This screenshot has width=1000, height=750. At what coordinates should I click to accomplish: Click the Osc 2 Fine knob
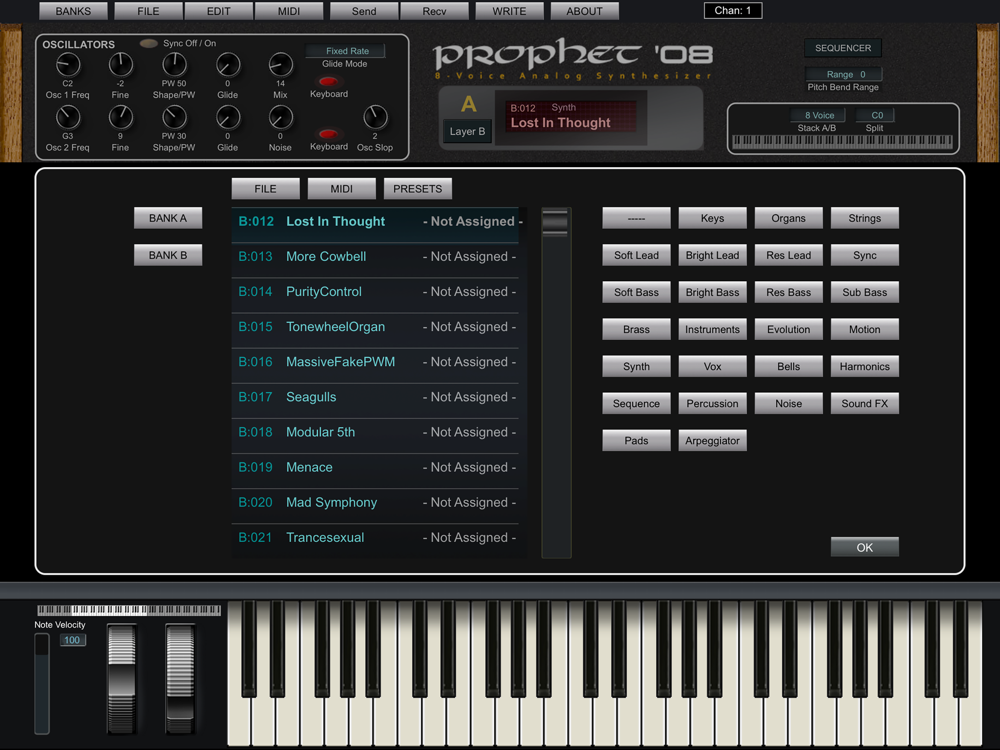[121, 117]
